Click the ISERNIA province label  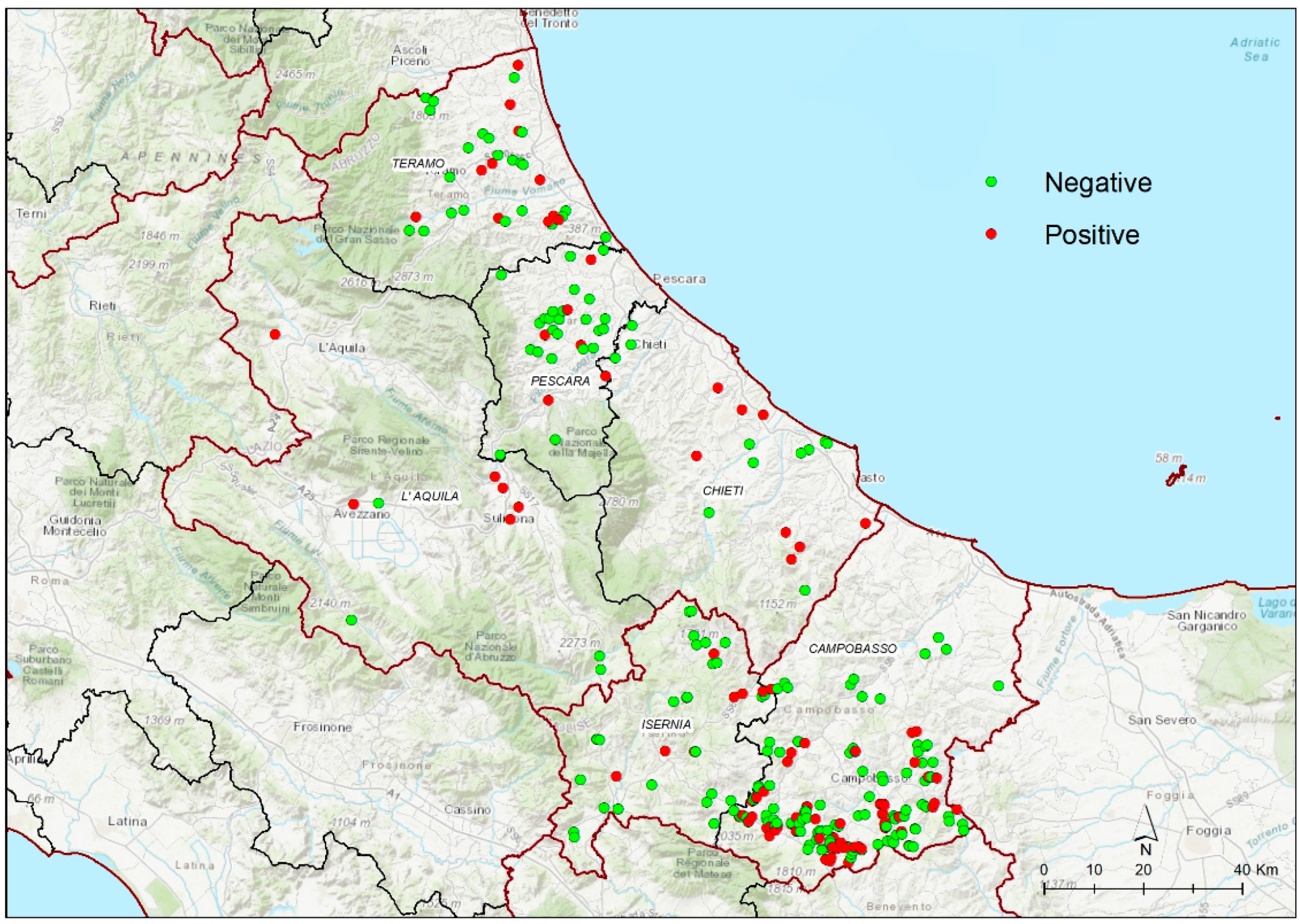665,724
